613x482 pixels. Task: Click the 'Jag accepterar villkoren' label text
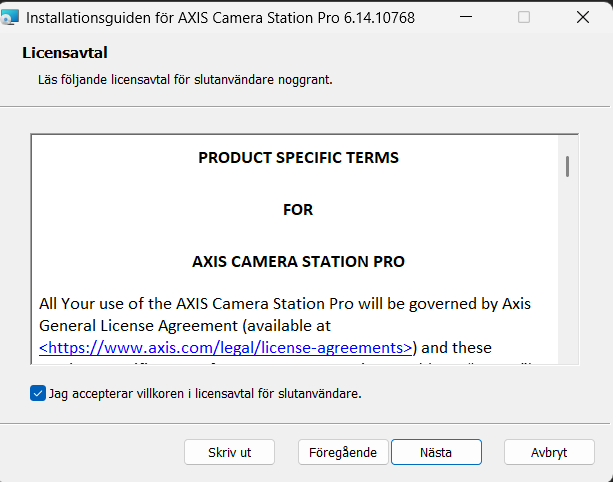[x=205, y=394]
